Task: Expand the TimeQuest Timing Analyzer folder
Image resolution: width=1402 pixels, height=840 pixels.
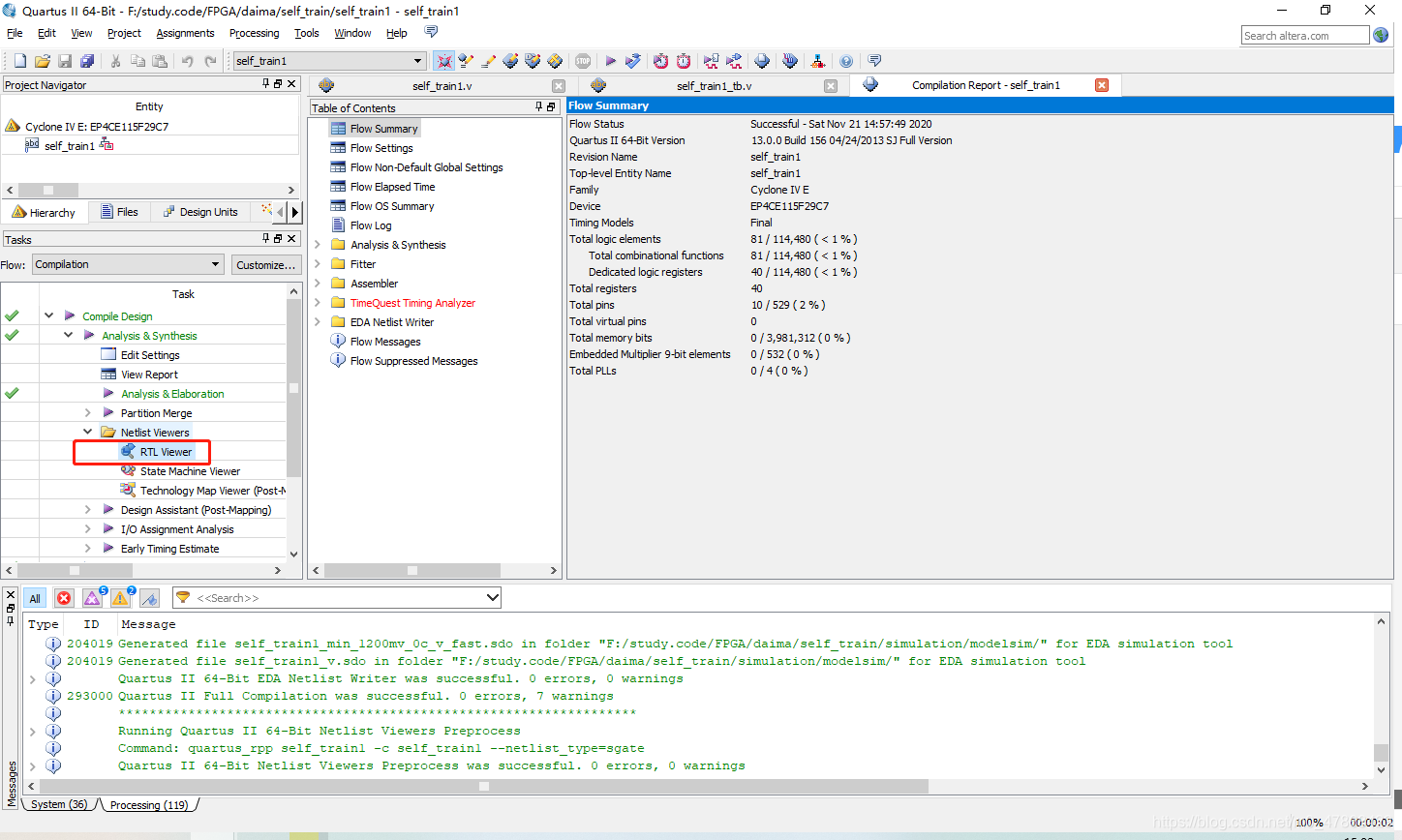Action: click(x=317, y=303)
